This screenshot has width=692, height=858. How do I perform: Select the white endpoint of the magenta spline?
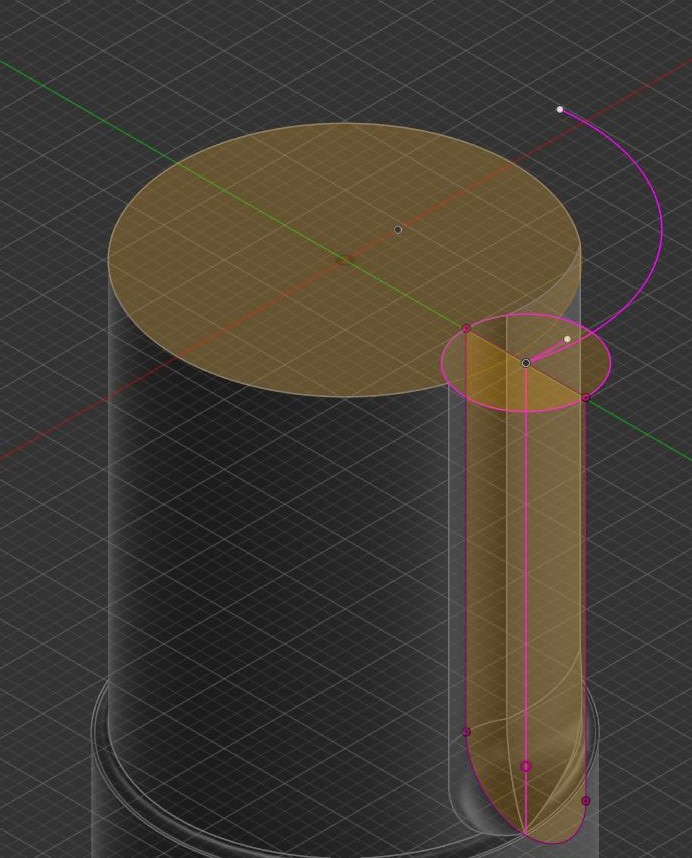(x=560, y=109)
